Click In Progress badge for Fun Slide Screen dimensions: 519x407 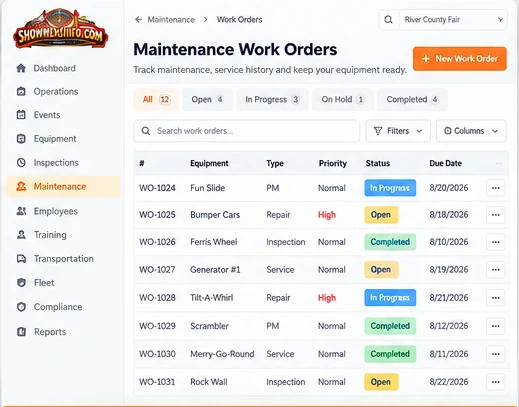pos(390,188)
